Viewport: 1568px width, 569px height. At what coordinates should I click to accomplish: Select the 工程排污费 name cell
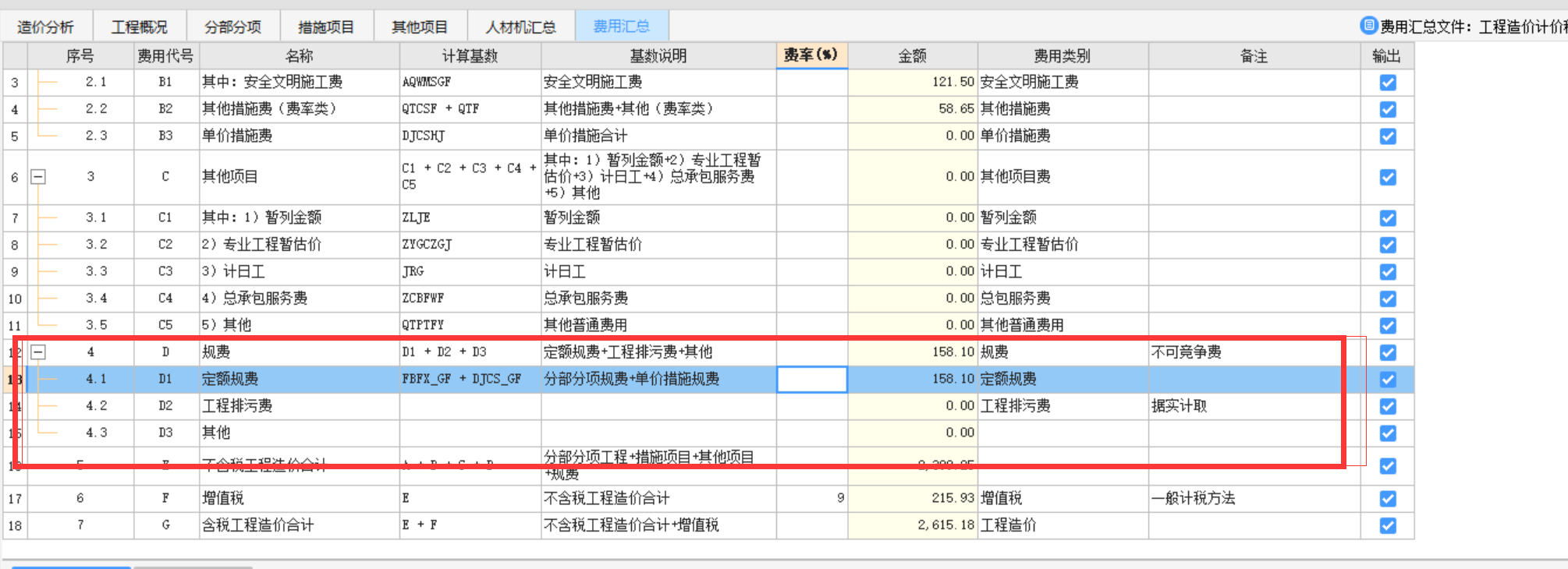(x=300, y=406)
